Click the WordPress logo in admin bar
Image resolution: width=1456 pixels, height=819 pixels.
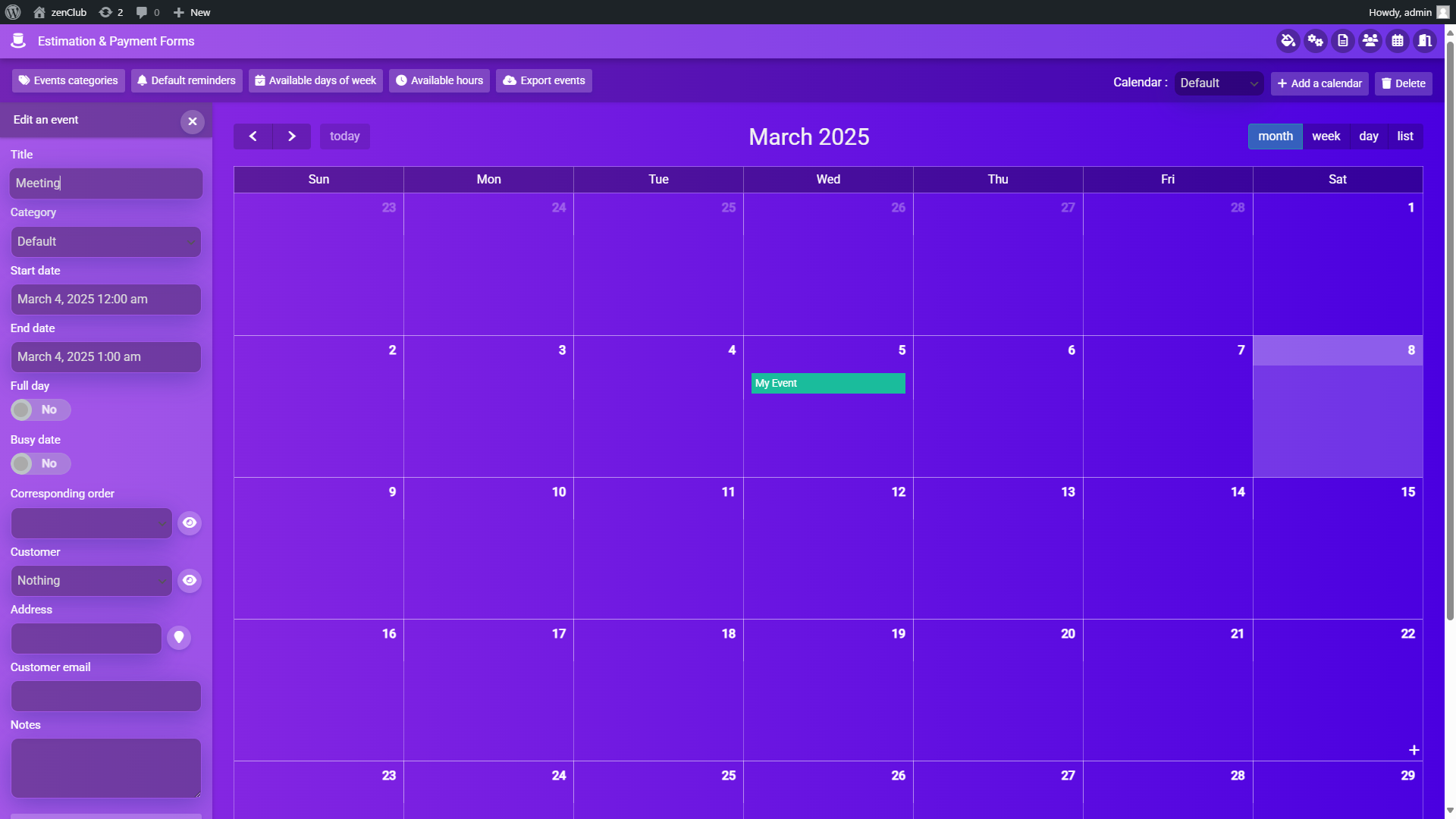tap(12, 12)
